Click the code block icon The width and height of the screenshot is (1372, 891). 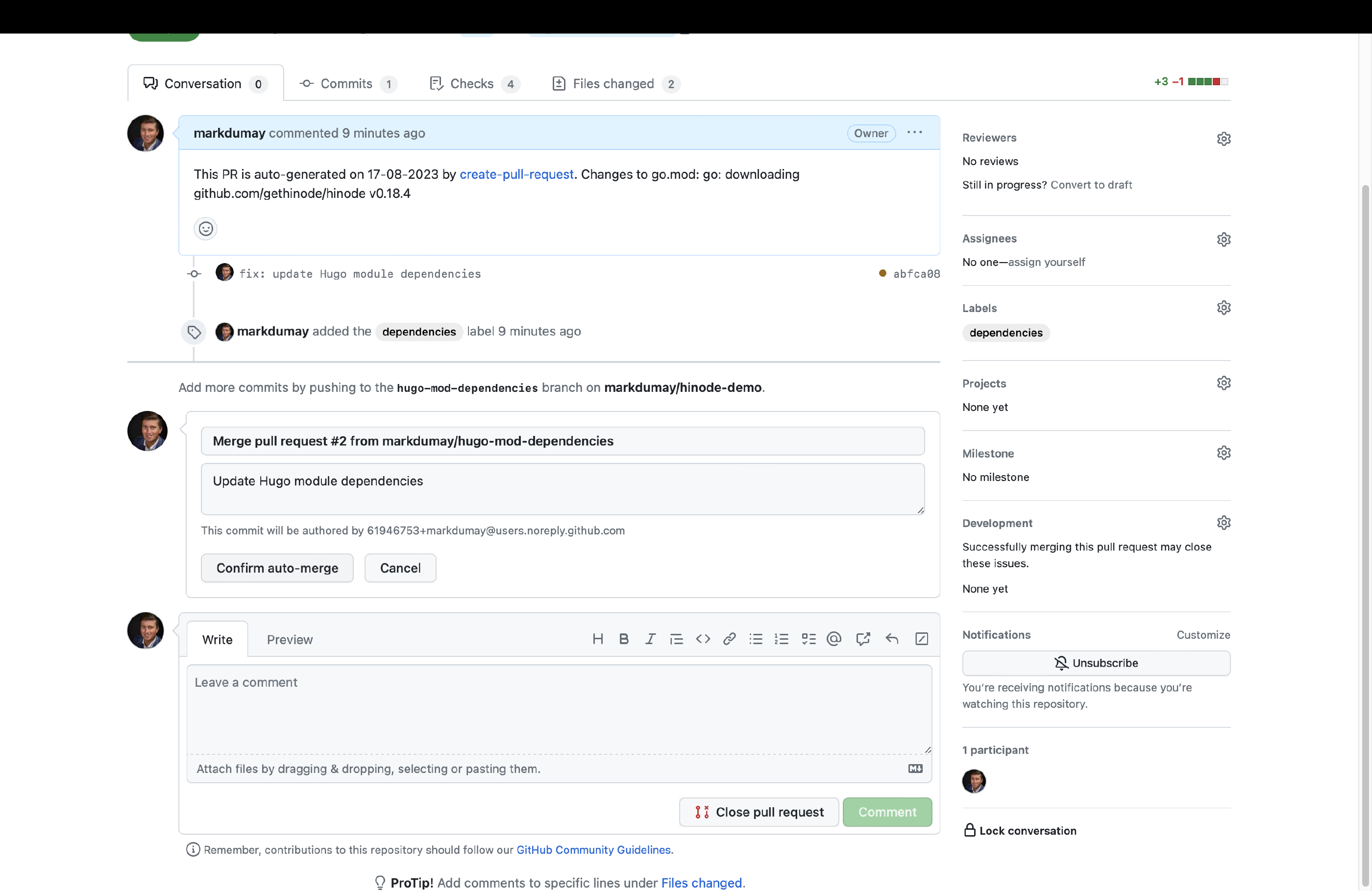click(702, 638)
